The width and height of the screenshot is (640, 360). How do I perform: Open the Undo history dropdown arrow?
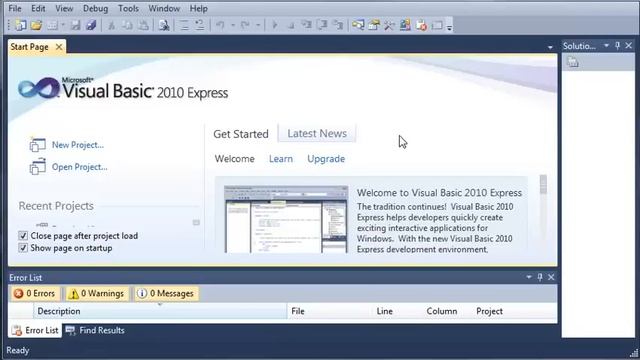tap(233, 25)
